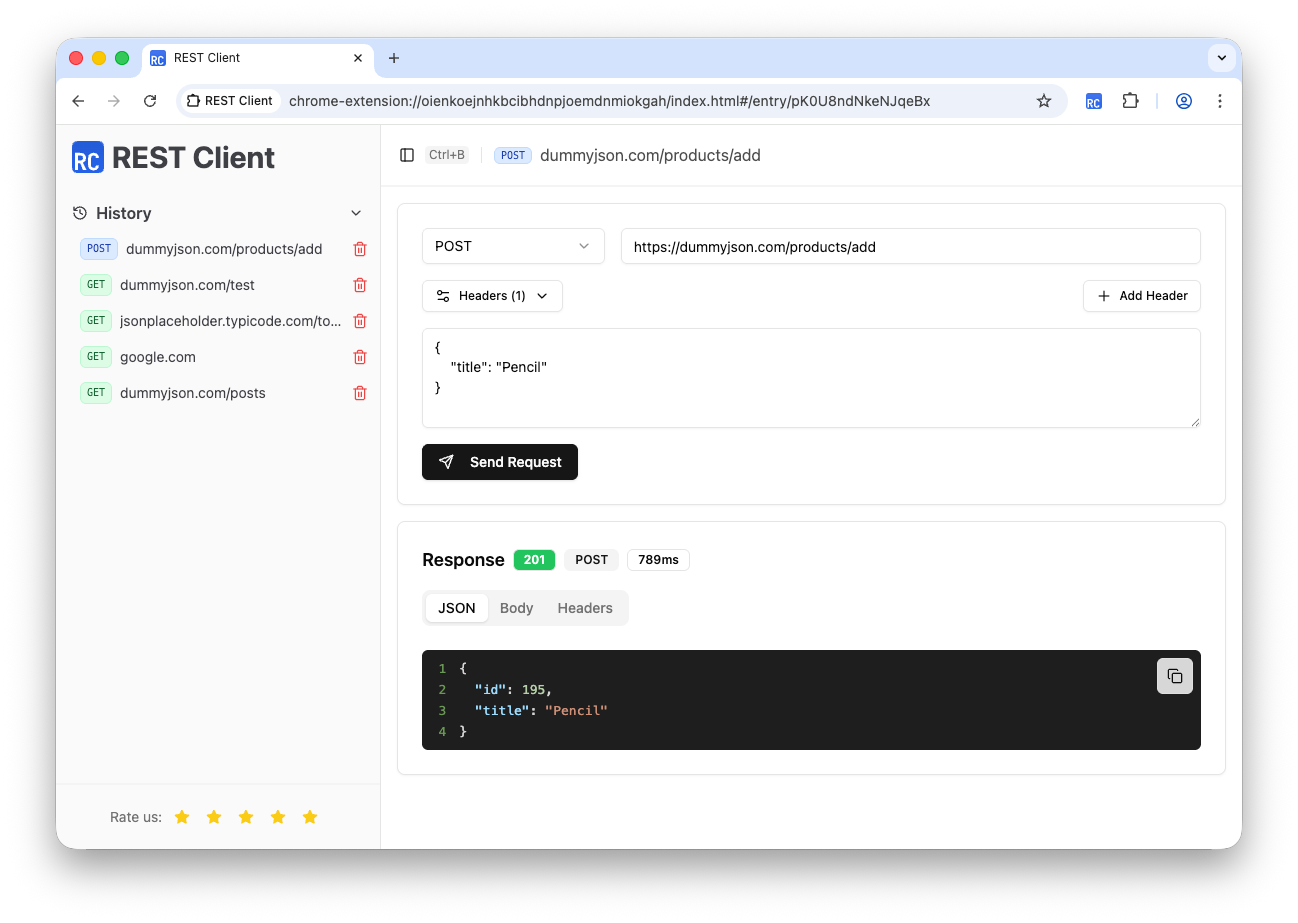Open the POST method dropdown

pos(513,245)
